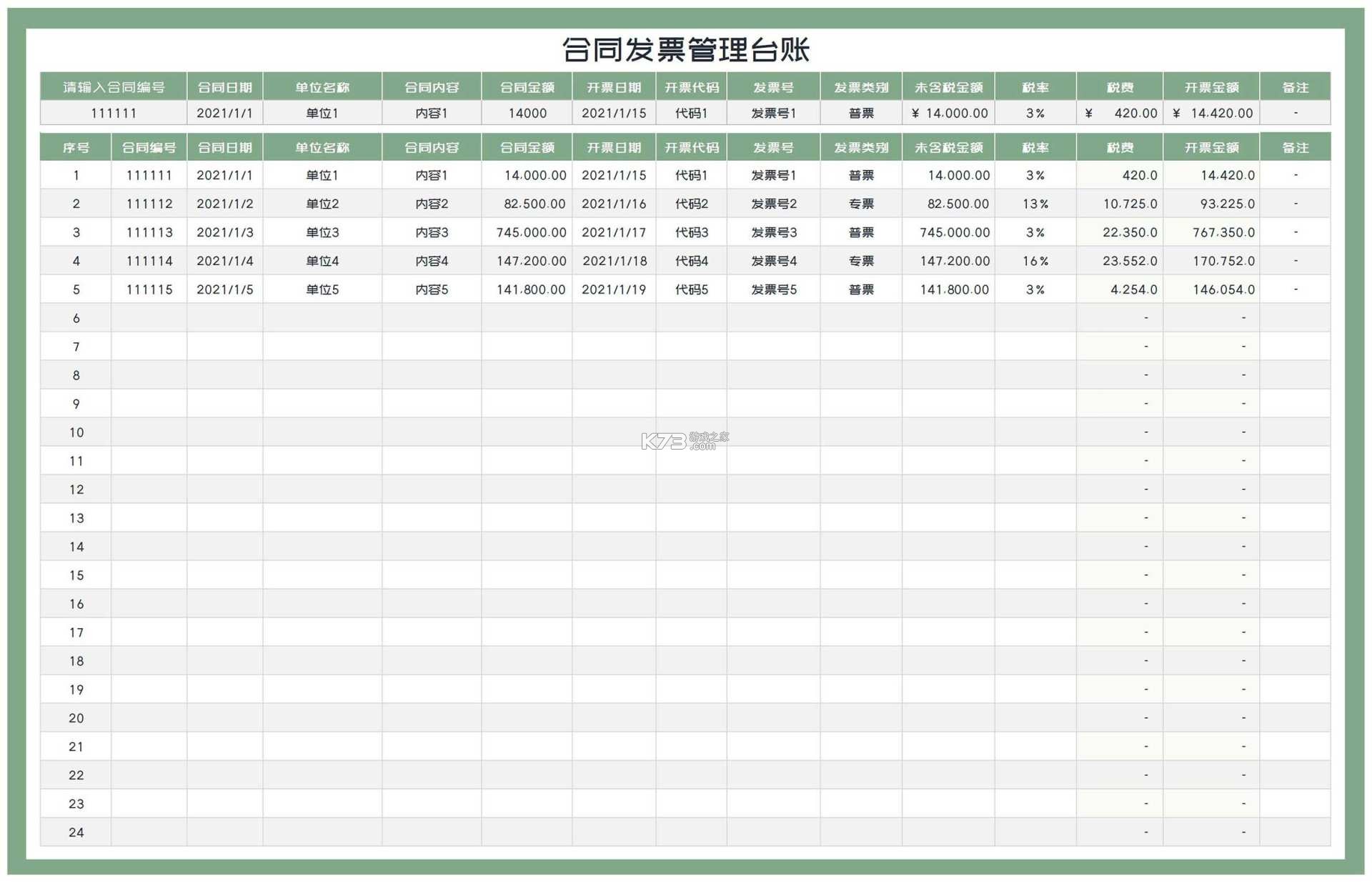
Task: Click invoice type 普票 in row 5
Action: (861, 289)
